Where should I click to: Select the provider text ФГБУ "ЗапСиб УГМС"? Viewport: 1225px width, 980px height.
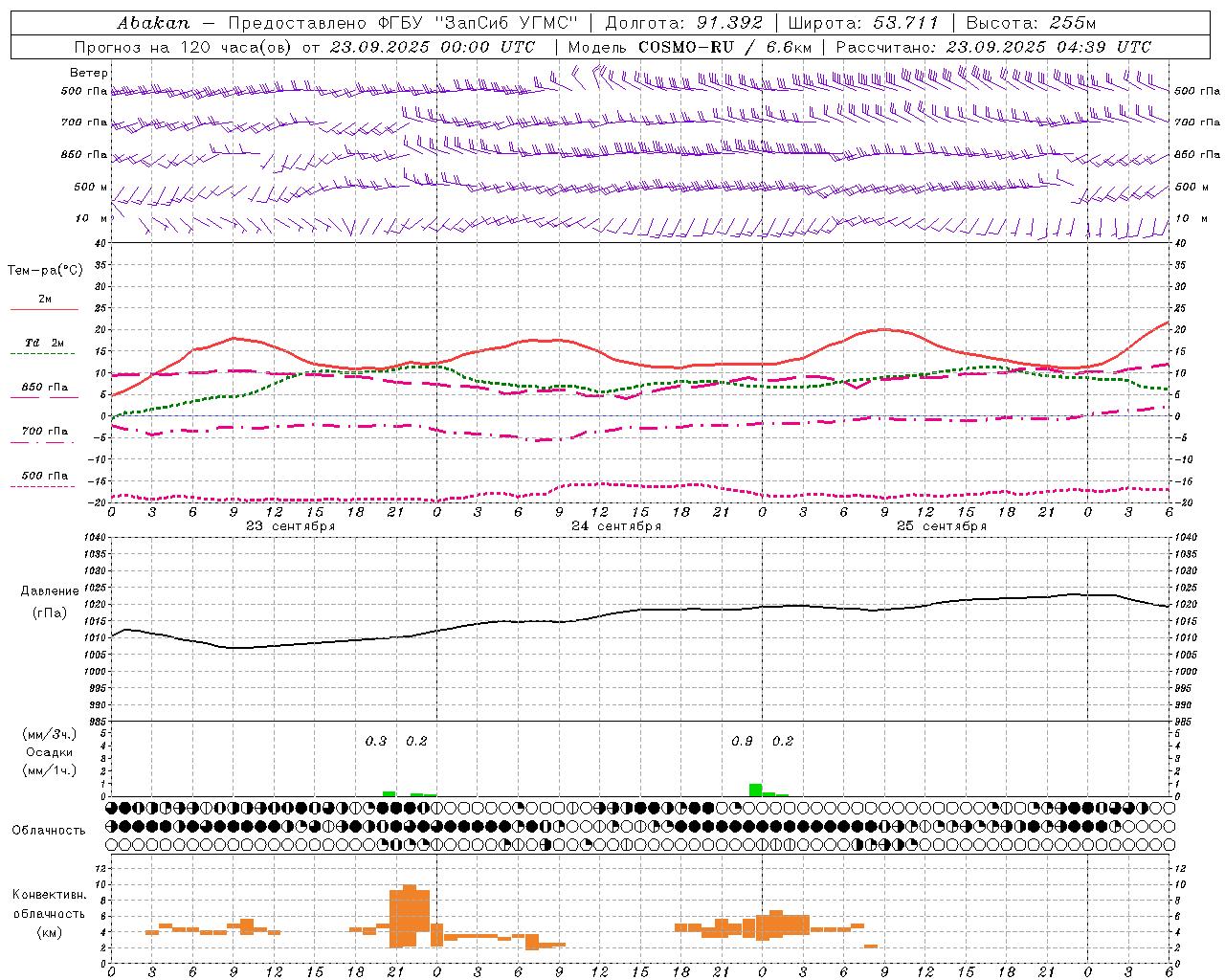coord(479,23)
